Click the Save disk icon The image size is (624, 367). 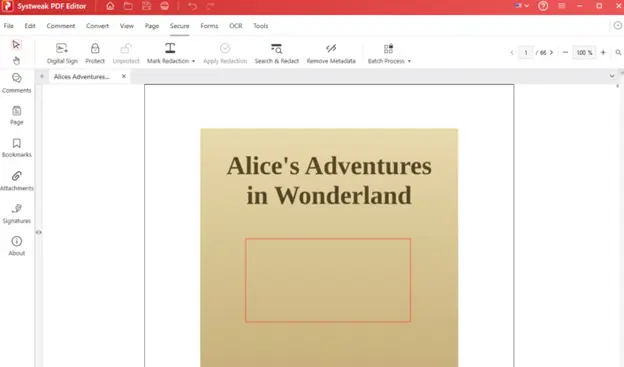(x=146, y=6)
